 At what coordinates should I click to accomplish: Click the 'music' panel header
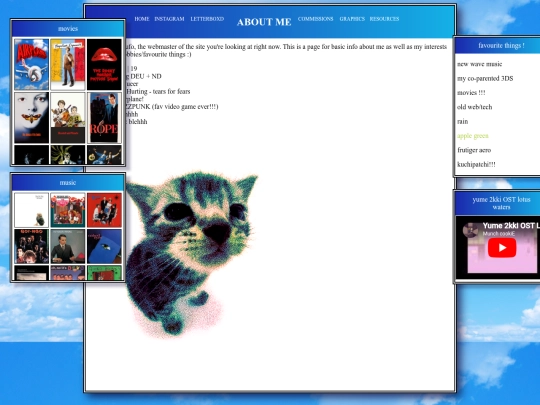[x=68, y=183]
